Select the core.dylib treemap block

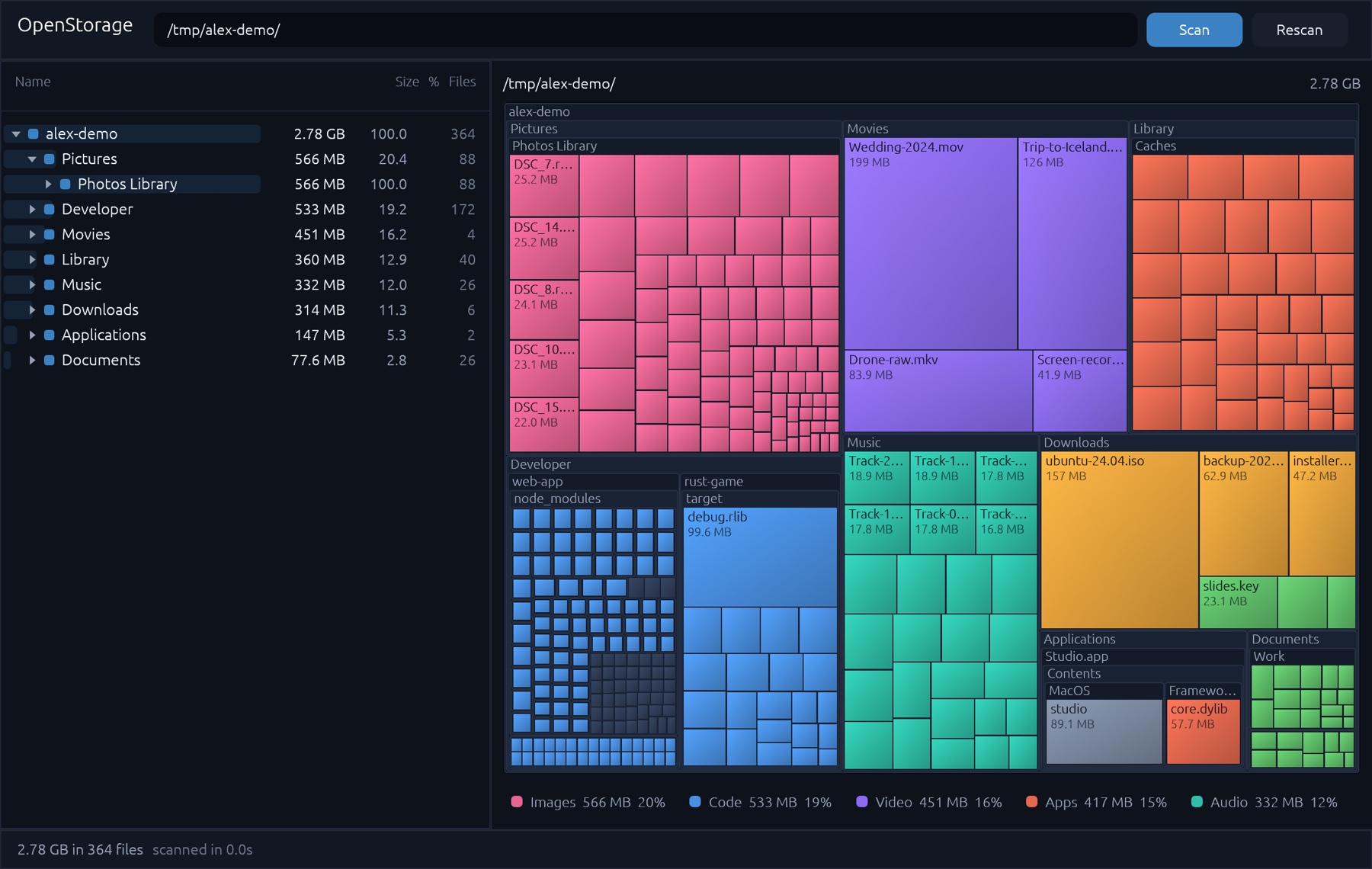pyautogui.click(x=1204, y=732)
